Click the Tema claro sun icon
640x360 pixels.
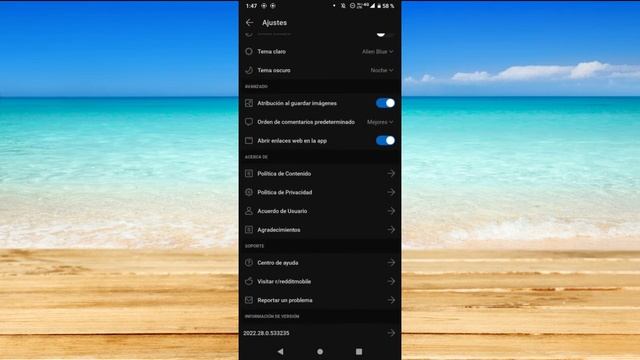click(x=249, y=51)
